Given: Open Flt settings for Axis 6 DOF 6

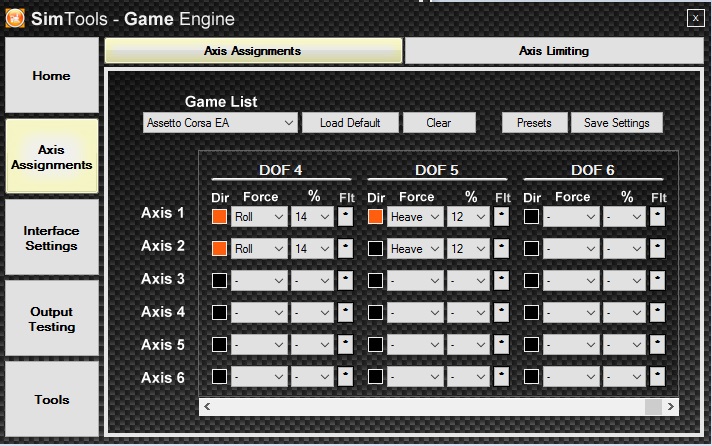Looking at the screenshot, I should (x=657, y=377).
